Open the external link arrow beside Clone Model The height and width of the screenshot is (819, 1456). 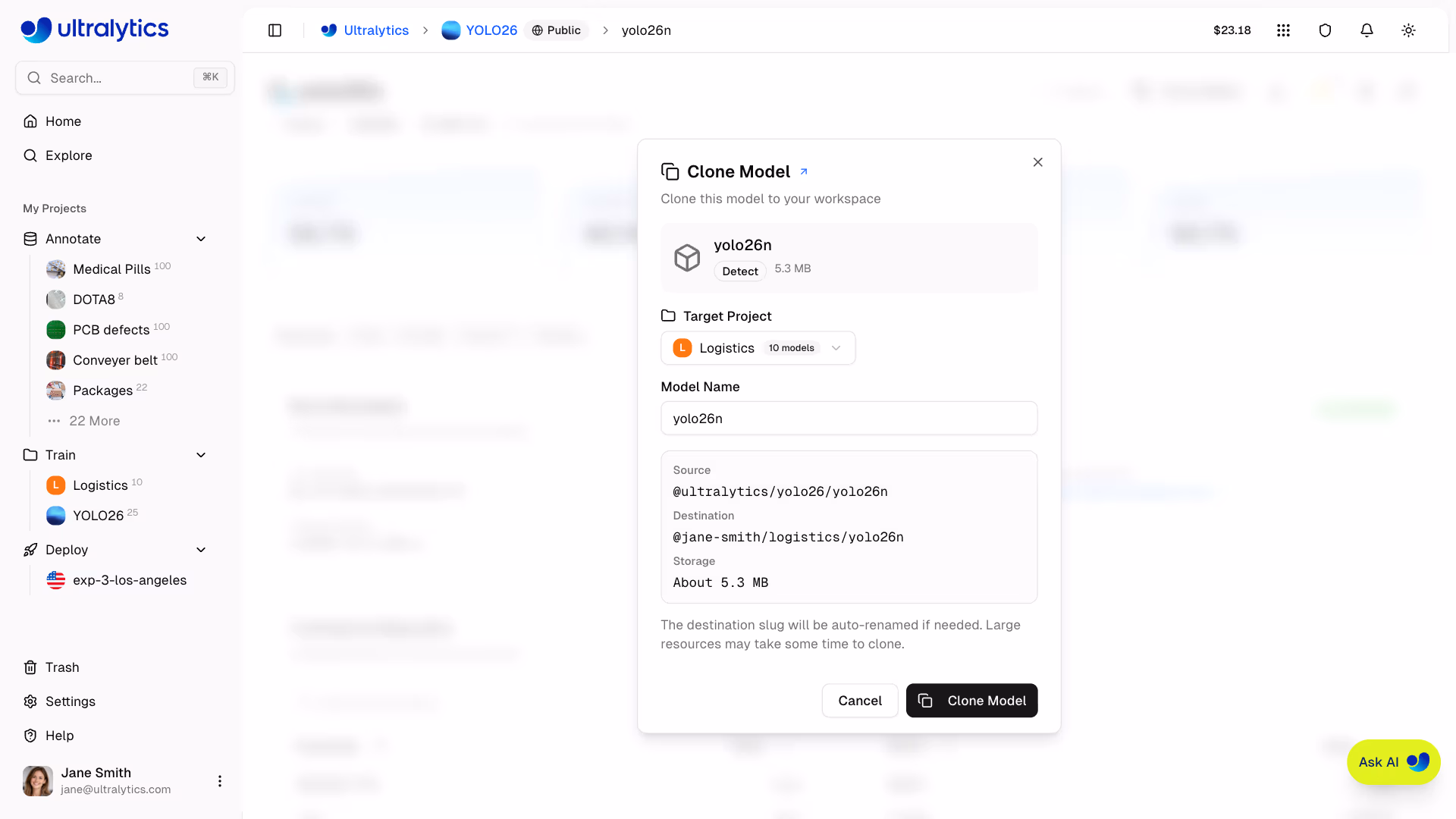(x=804, y=171)
